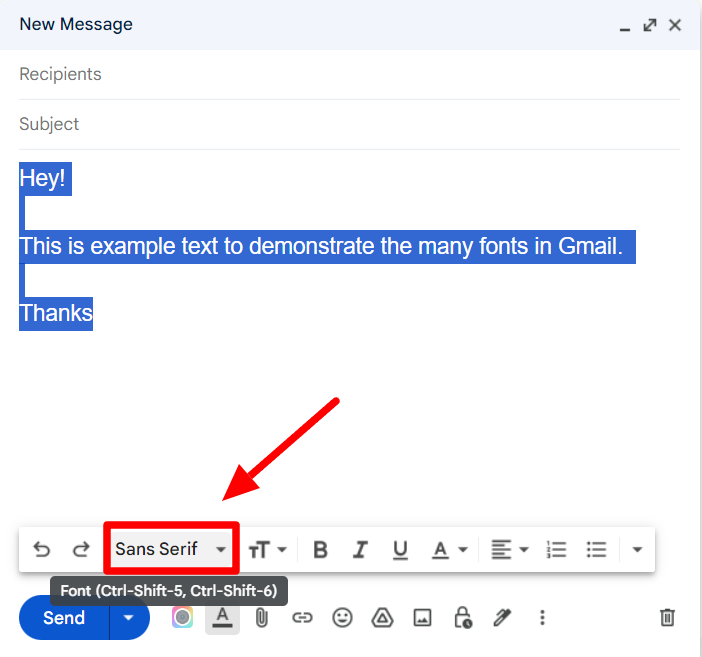Discard the draft with trash icon
This screenshot has width=702, height=657.
(x=667, y=617)
